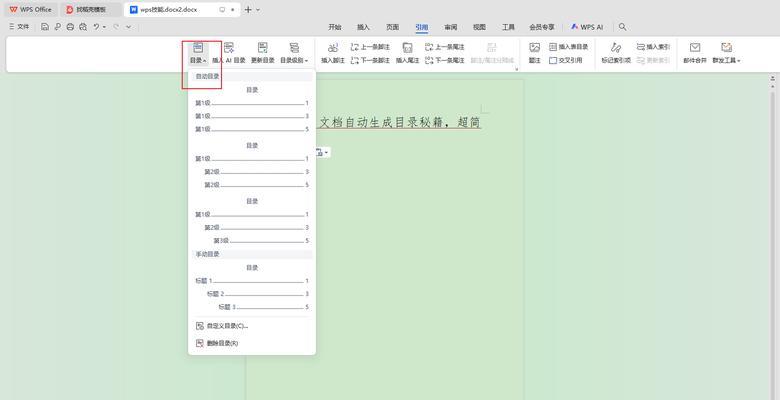Click the 插入尾注 icon
780x400 pixels.
click(407, 48)
